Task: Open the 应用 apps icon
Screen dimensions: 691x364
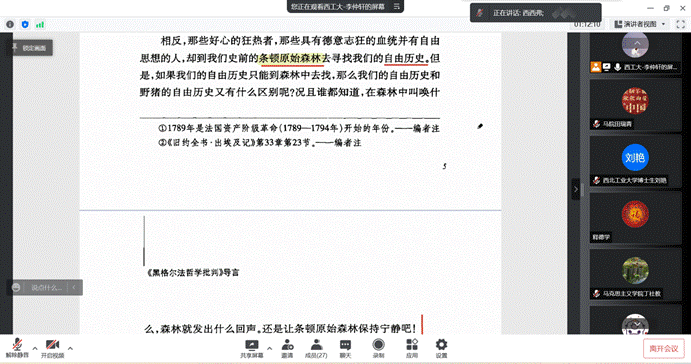Action: click(412, 348)
